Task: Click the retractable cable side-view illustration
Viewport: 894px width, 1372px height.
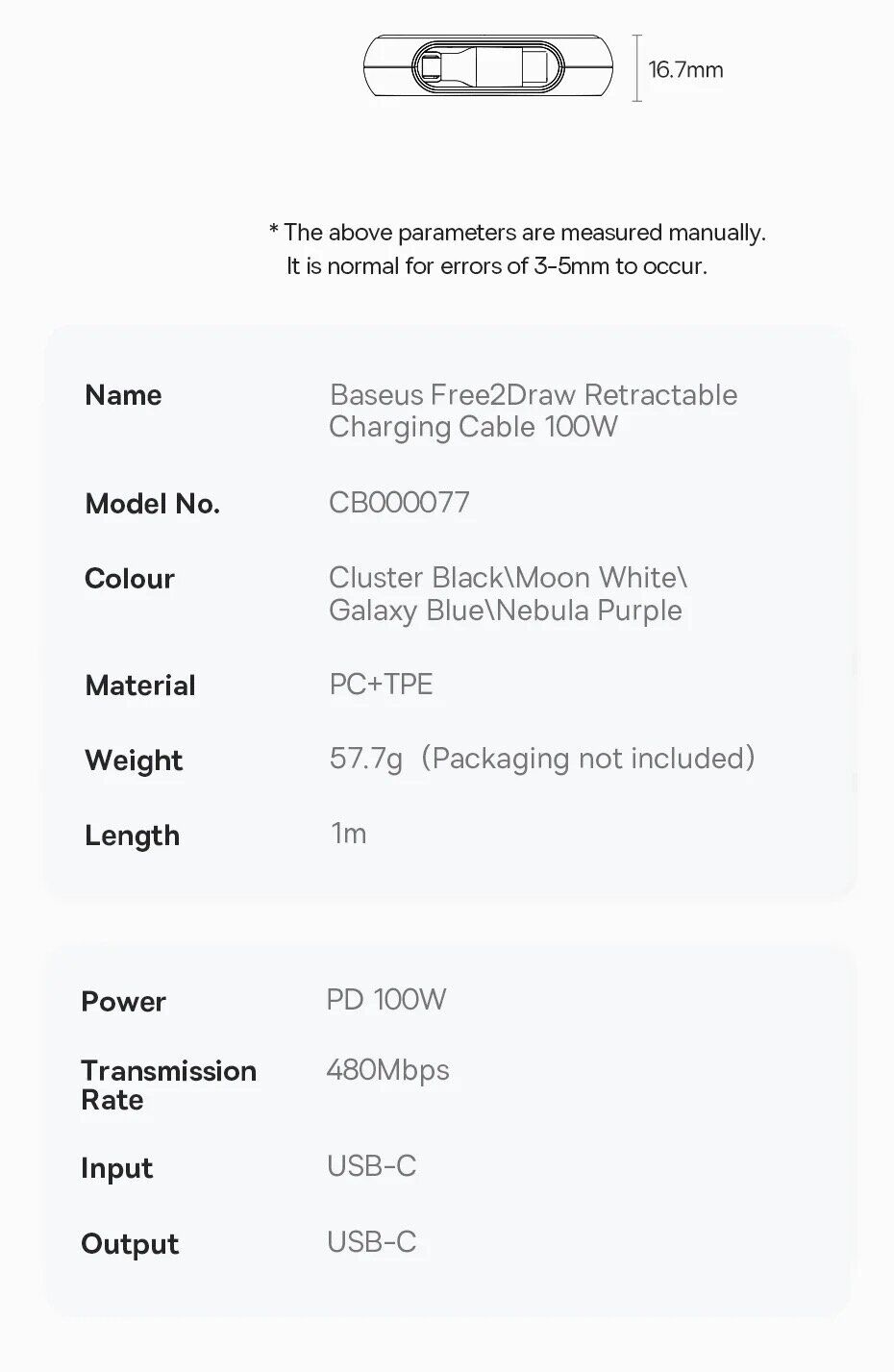Action: [x=490, y=67]
